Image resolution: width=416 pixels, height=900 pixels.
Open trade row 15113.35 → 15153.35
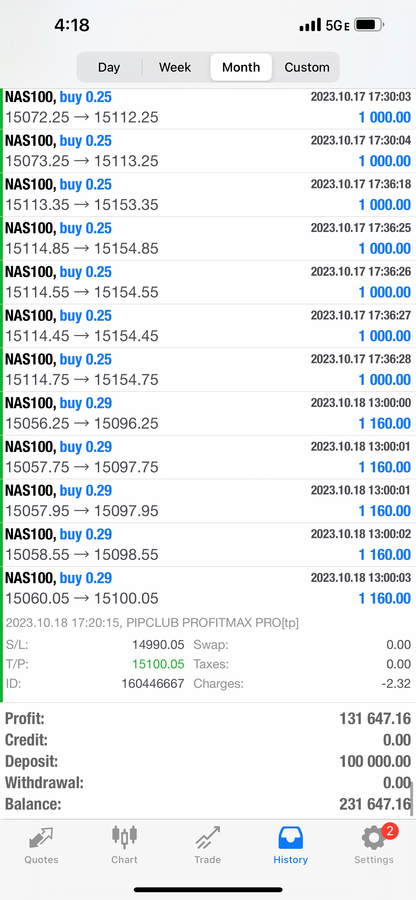tap(209, 195)
